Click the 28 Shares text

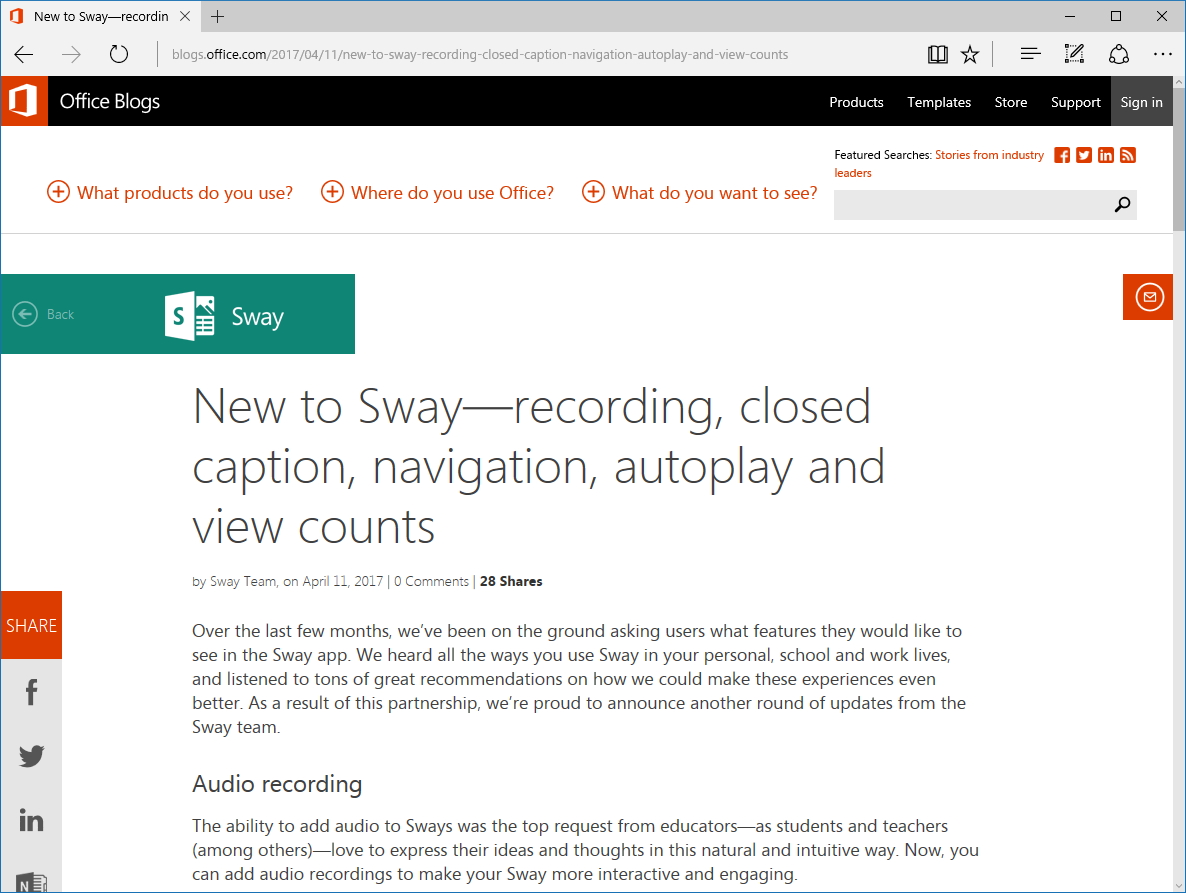pyautogui.click(x=511, y=581)
